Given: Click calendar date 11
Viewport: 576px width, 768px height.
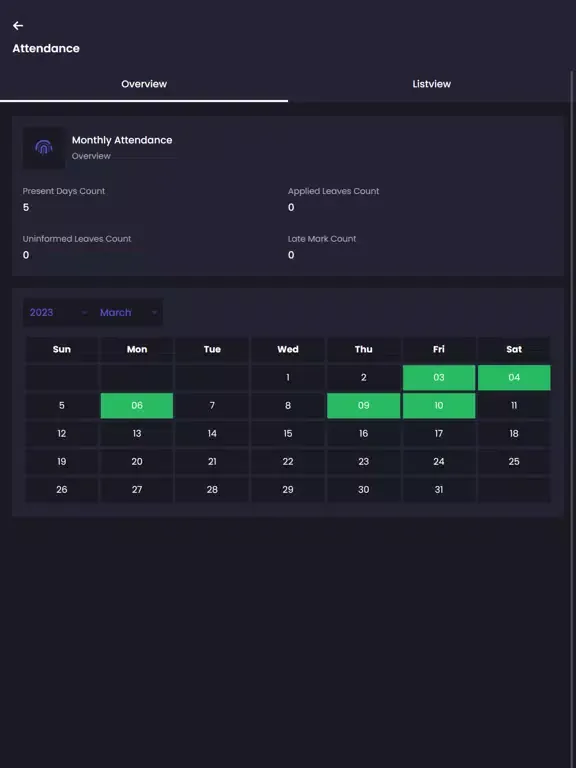Looking at the screenshot, I should 514,406.
